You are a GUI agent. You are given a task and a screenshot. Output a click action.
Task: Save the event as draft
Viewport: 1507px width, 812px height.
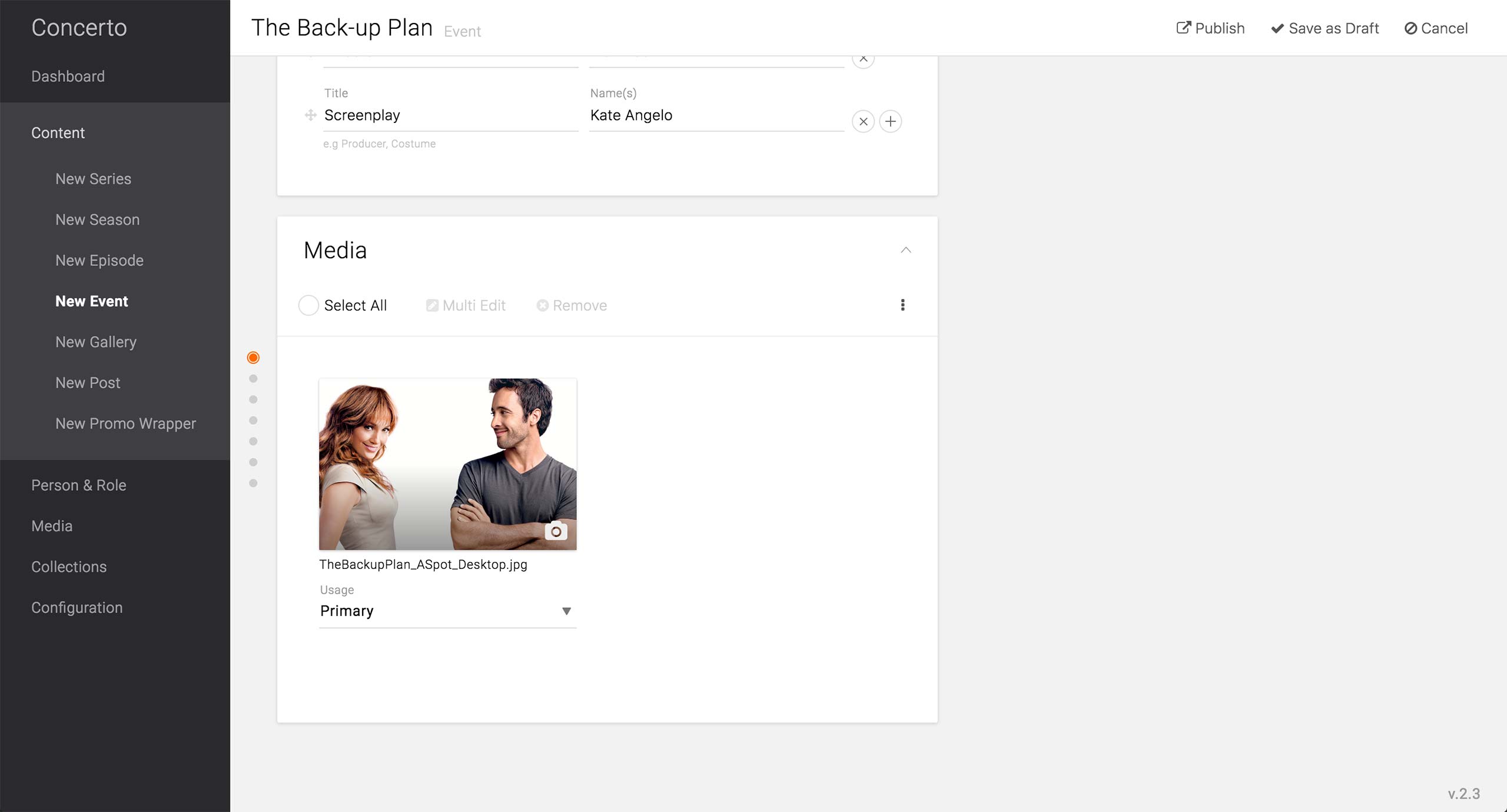pyautogui.click(x=1325, y=28)
